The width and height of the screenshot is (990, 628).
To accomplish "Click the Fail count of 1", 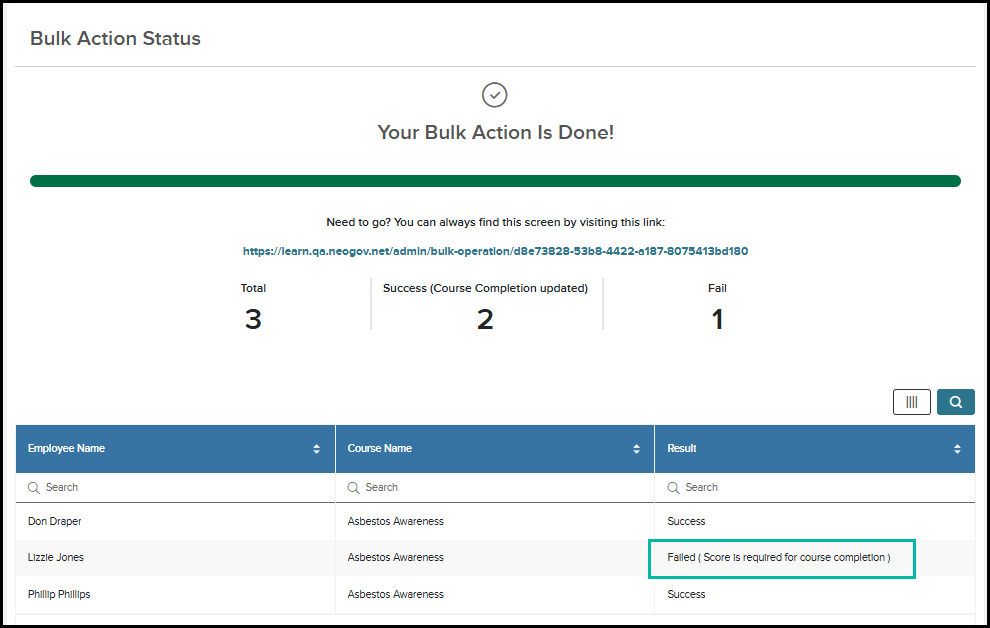I will click(717, 319).
